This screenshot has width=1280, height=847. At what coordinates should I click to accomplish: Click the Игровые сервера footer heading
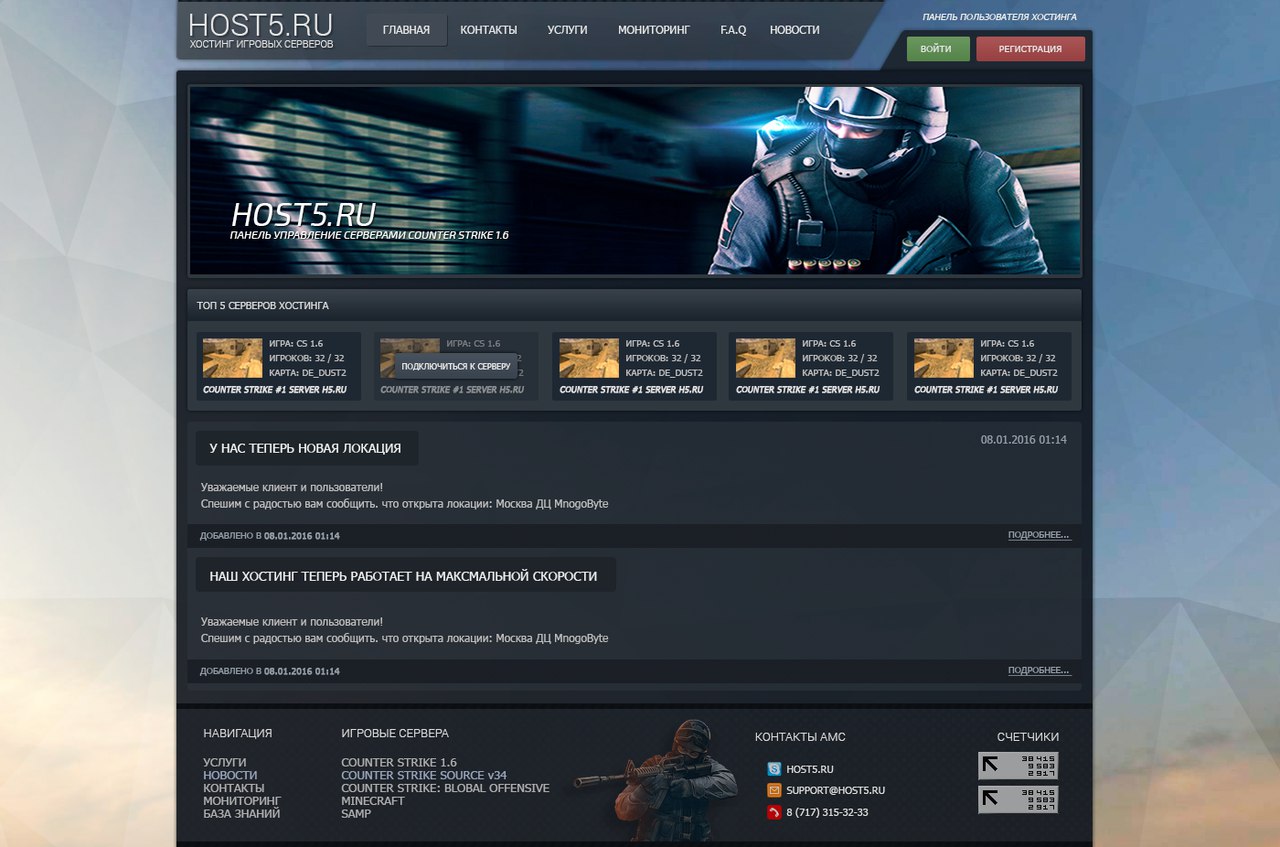395,733
